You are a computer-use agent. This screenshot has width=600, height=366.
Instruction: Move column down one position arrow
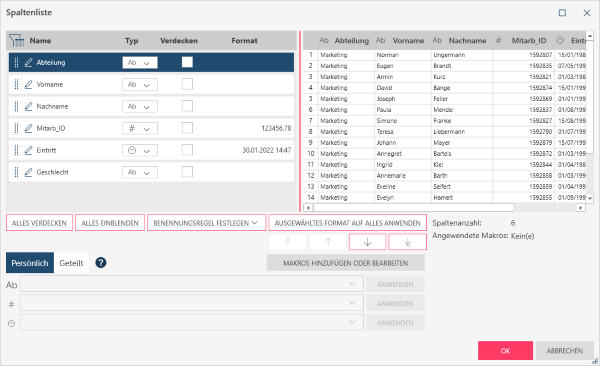pos(367,242)
